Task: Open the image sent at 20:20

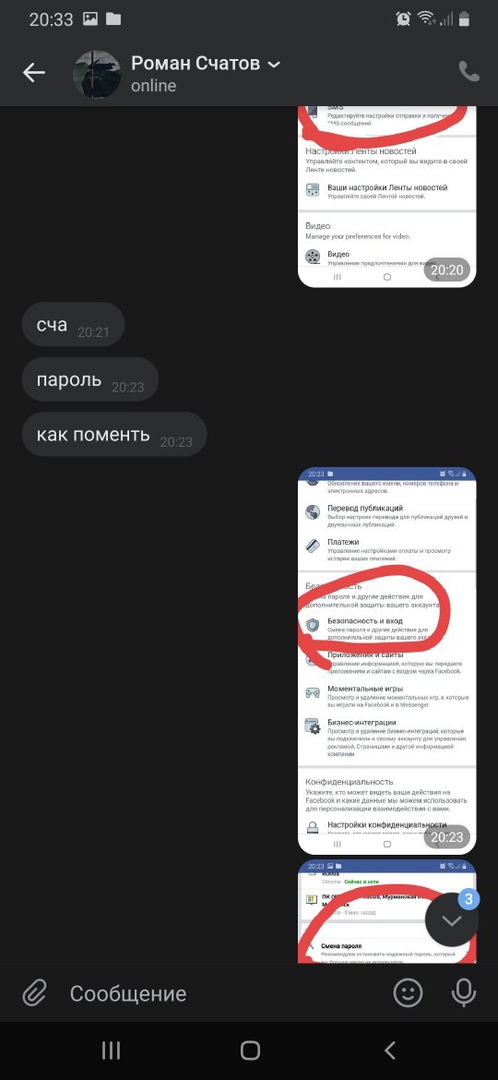Action: click(387, 197)
